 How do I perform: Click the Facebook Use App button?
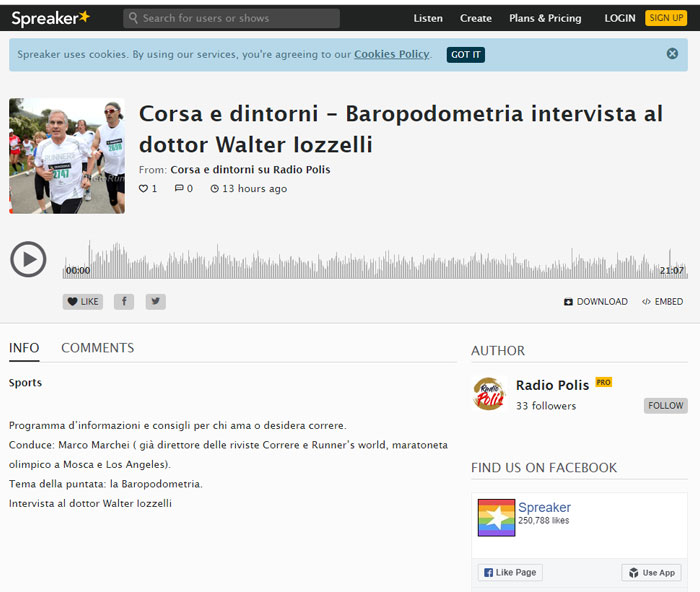pos(651,572)
